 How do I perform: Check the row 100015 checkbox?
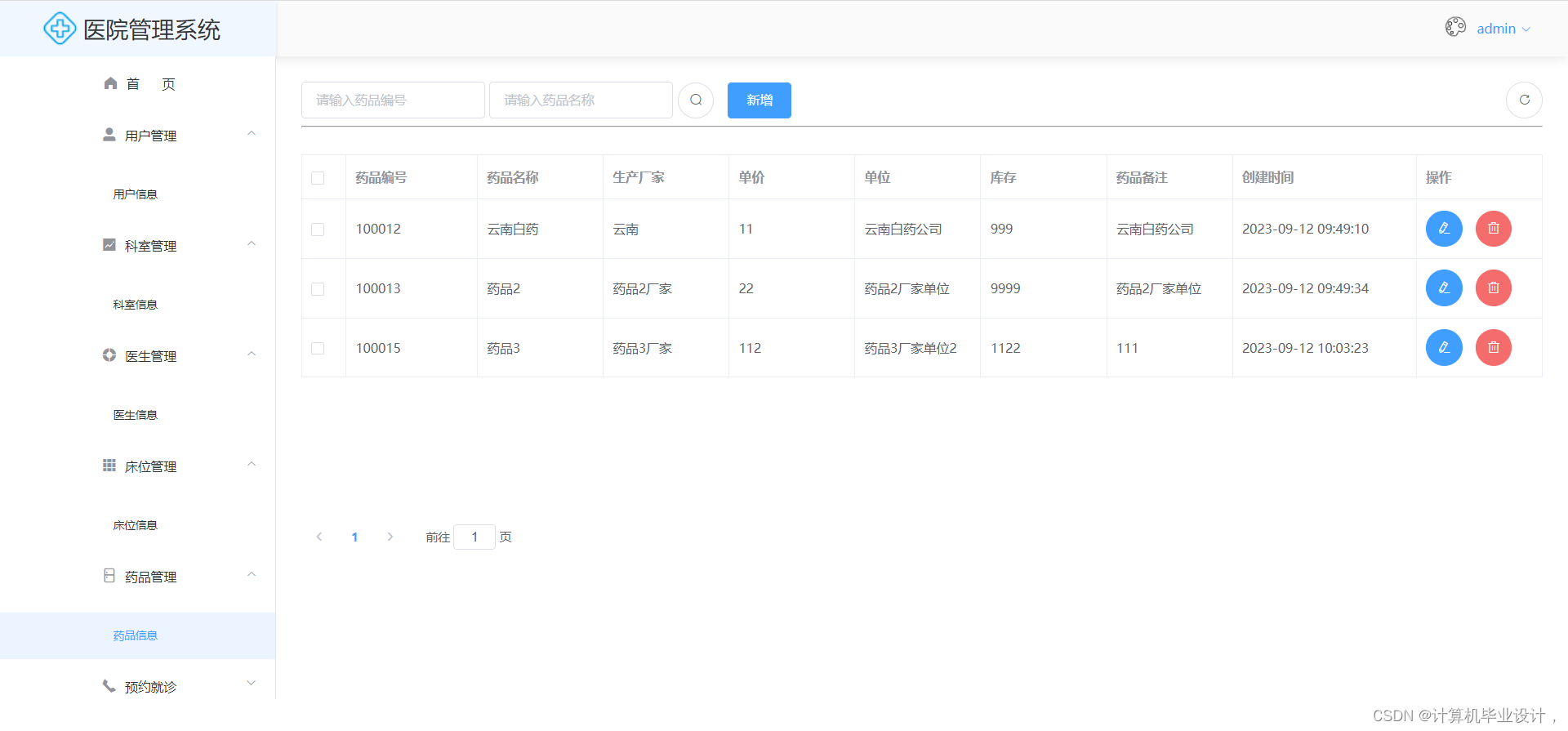tap(318, 349)
